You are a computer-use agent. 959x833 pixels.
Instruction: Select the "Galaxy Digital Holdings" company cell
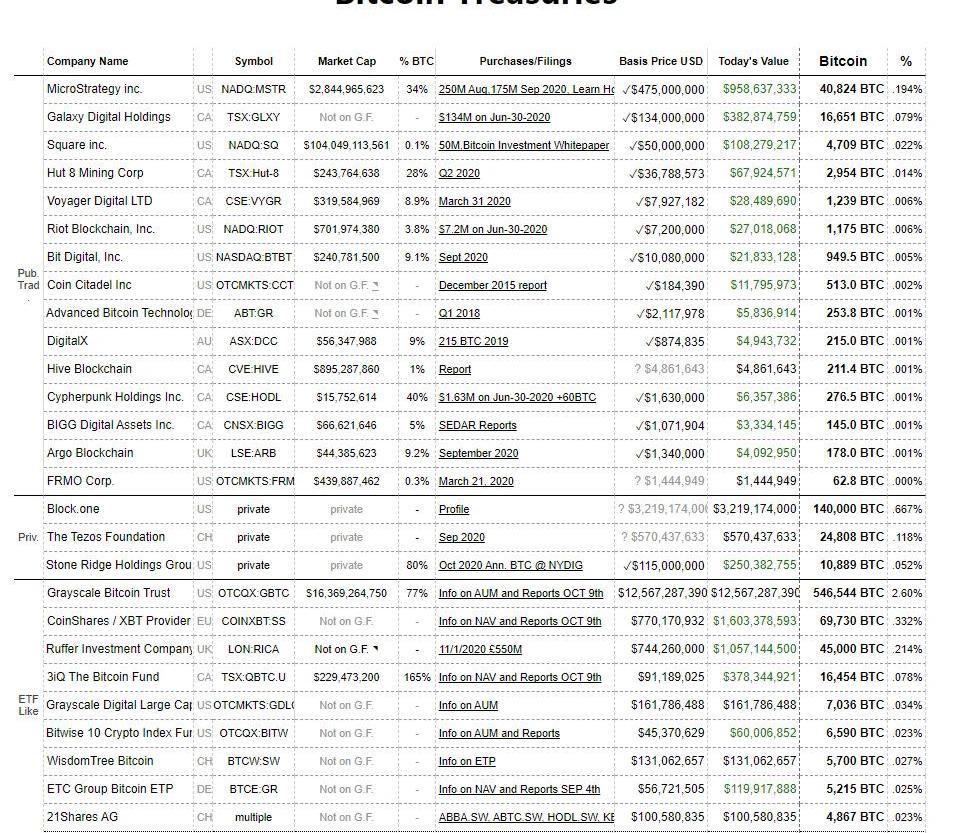pyautogui.click(x=119, y=117)
